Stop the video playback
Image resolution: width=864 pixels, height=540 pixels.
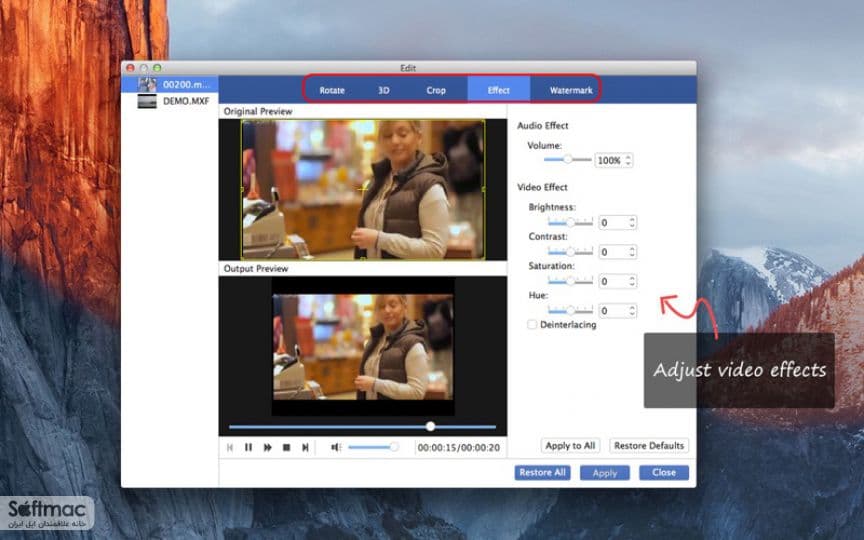click(x=287, y=447)
